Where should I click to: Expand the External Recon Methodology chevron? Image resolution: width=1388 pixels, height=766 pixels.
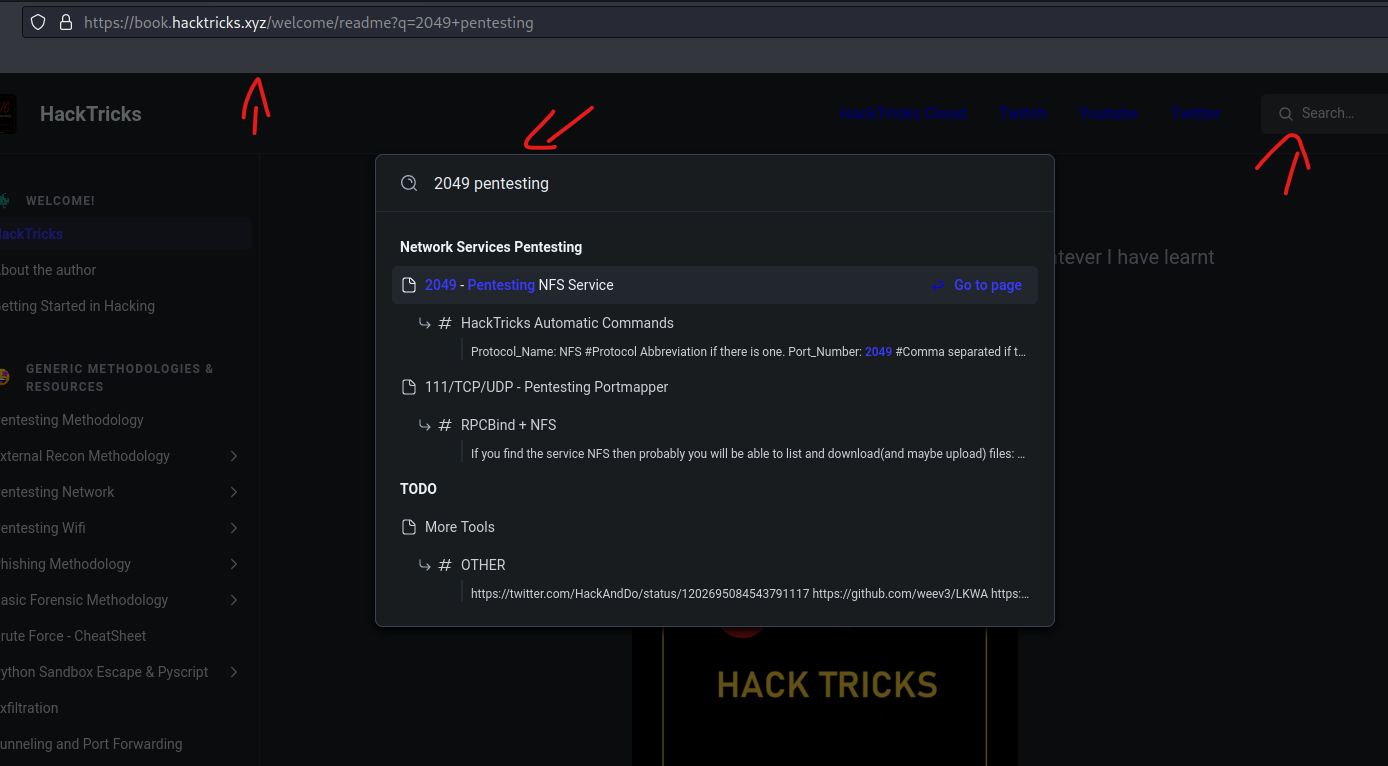pyautogui.click(x=234, y=456)
